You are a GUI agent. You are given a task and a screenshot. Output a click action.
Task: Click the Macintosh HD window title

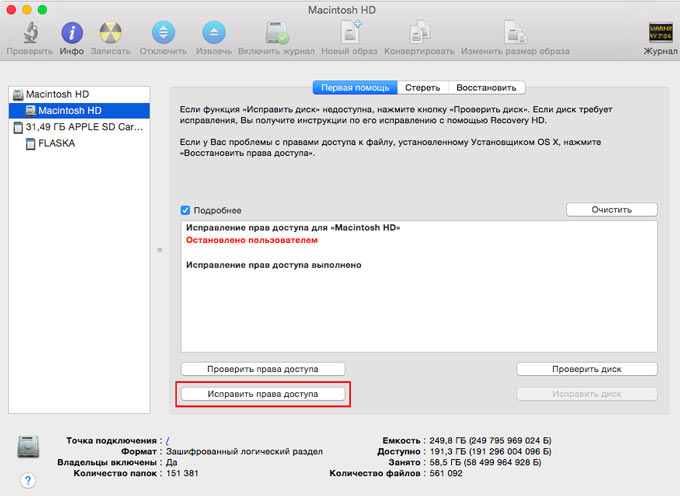pos(342,10)
